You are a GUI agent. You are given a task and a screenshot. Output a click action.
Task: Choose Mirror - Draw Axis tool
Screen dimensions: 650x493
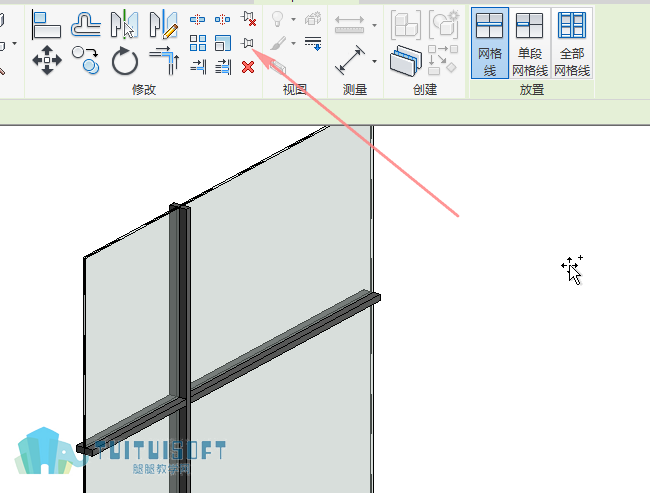164,25
